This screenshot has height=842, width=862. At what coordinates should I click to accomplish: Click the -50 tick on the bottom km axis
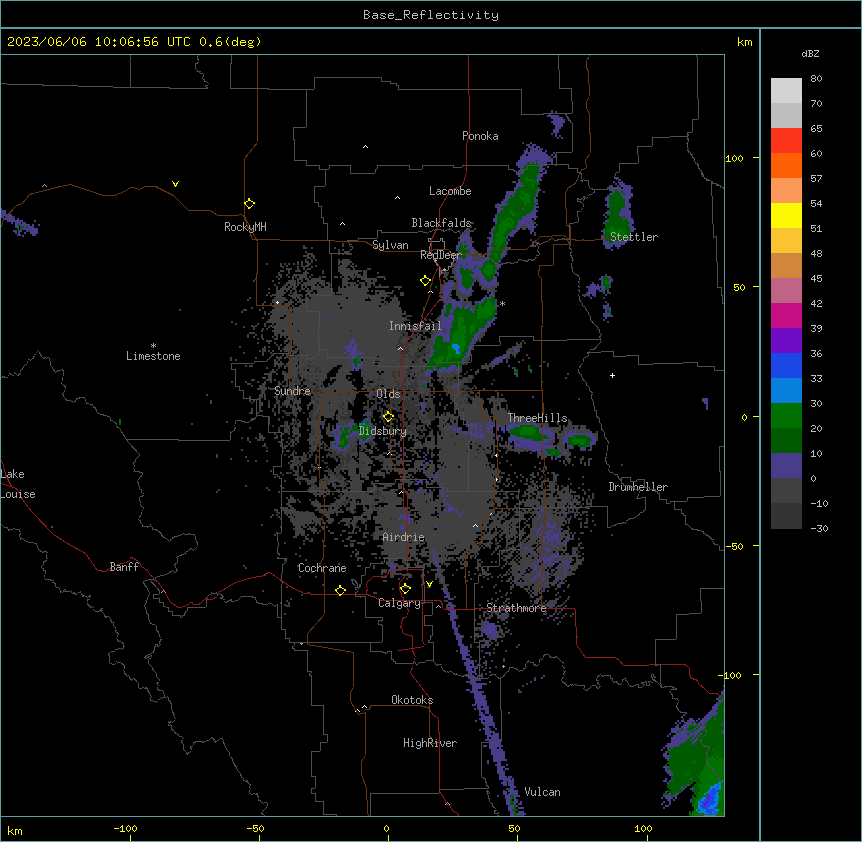tap(255, 828)
